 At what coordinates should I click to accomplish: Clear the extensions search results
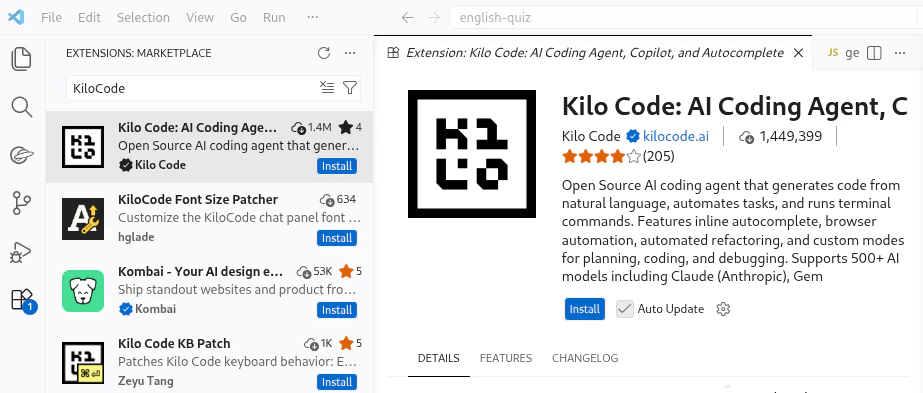pyautogui.click(x=327, y=88)
